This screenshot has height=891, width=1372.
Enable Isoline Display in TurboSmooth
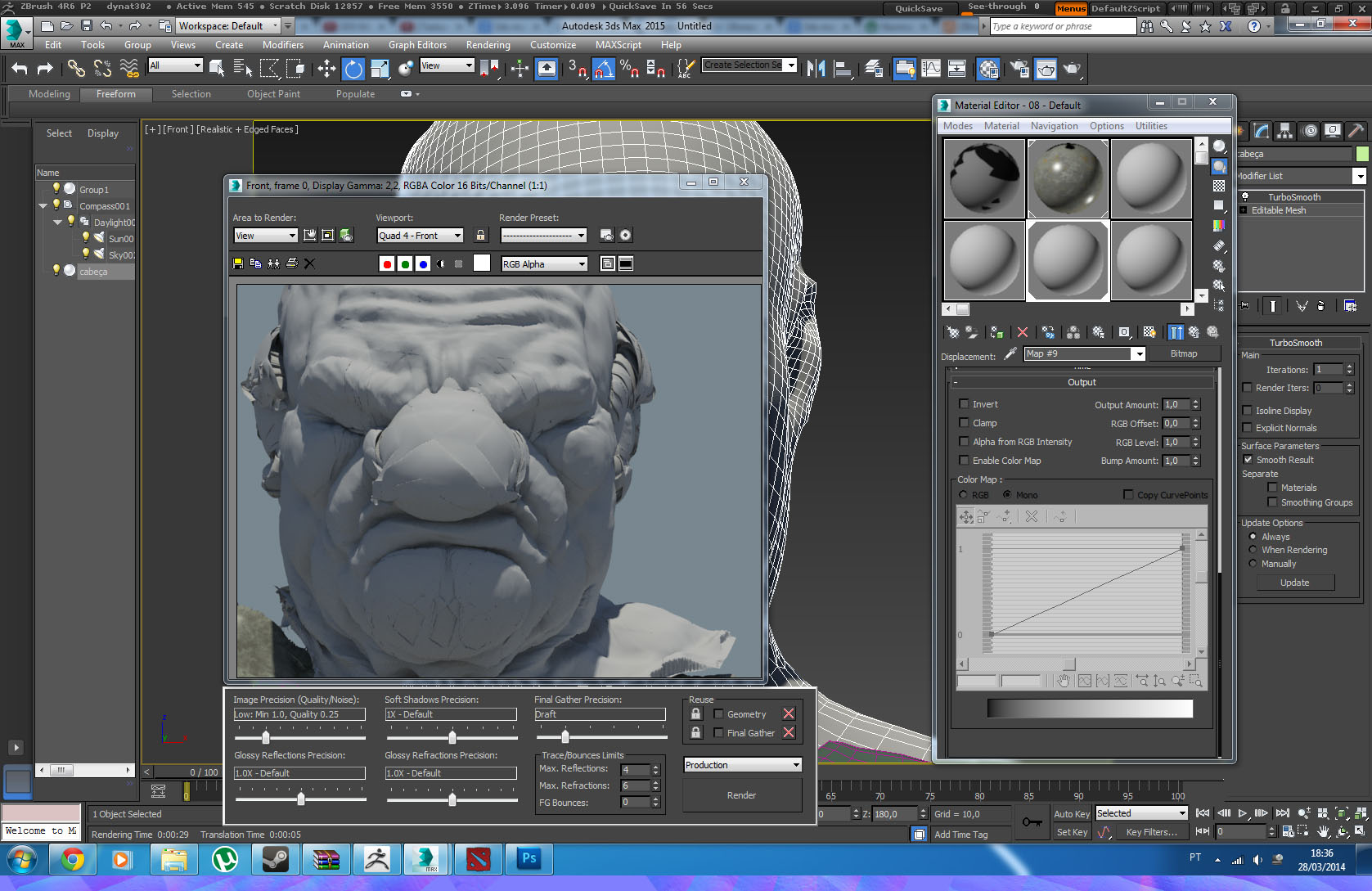[1247, 411]
